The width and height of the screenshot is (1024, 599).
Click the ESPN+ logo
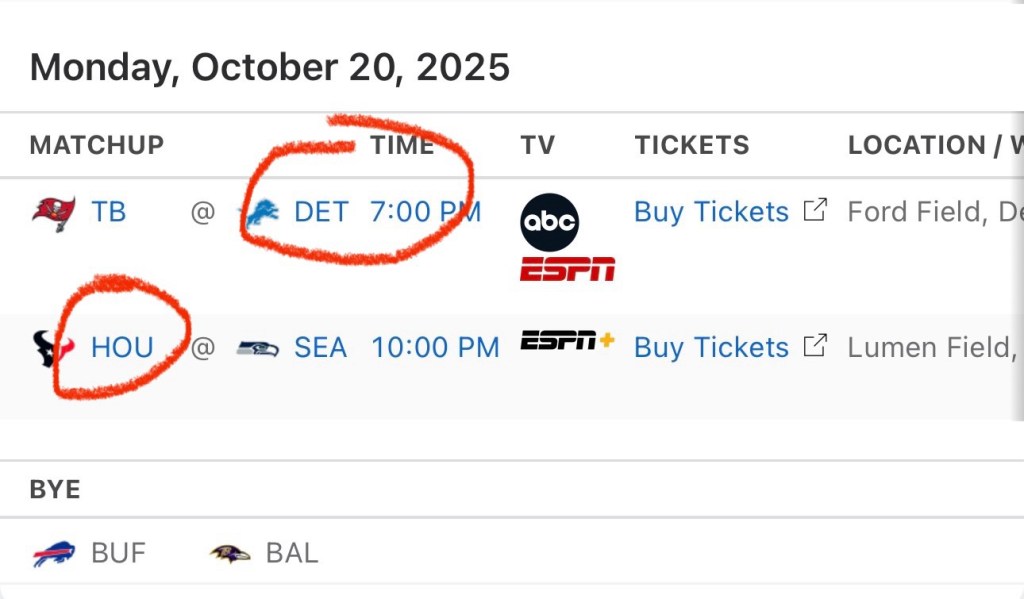click(x=567, y=341)
